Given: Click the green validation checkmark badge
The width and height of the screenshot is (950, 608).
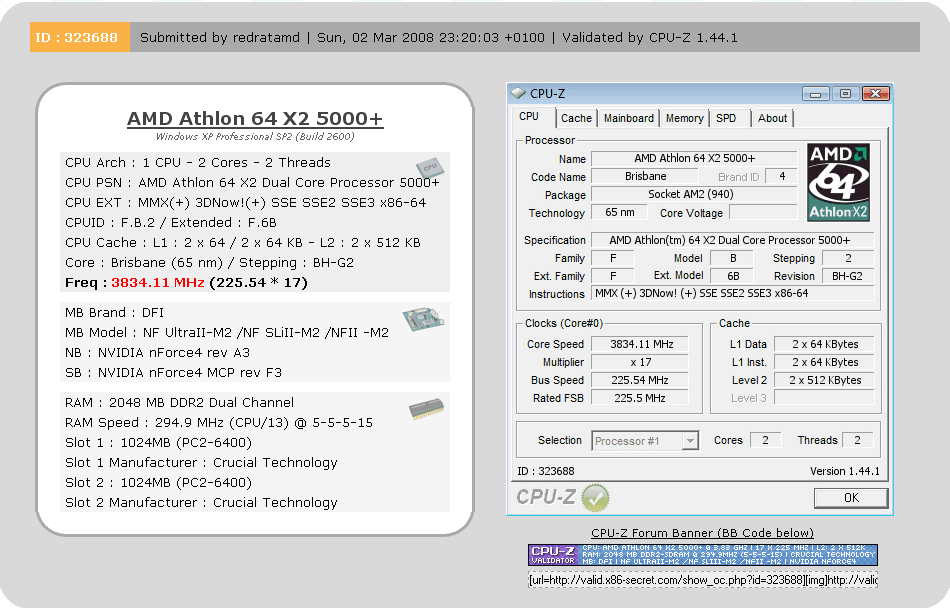Looking at the screenshot, I should tap(596, 498).
